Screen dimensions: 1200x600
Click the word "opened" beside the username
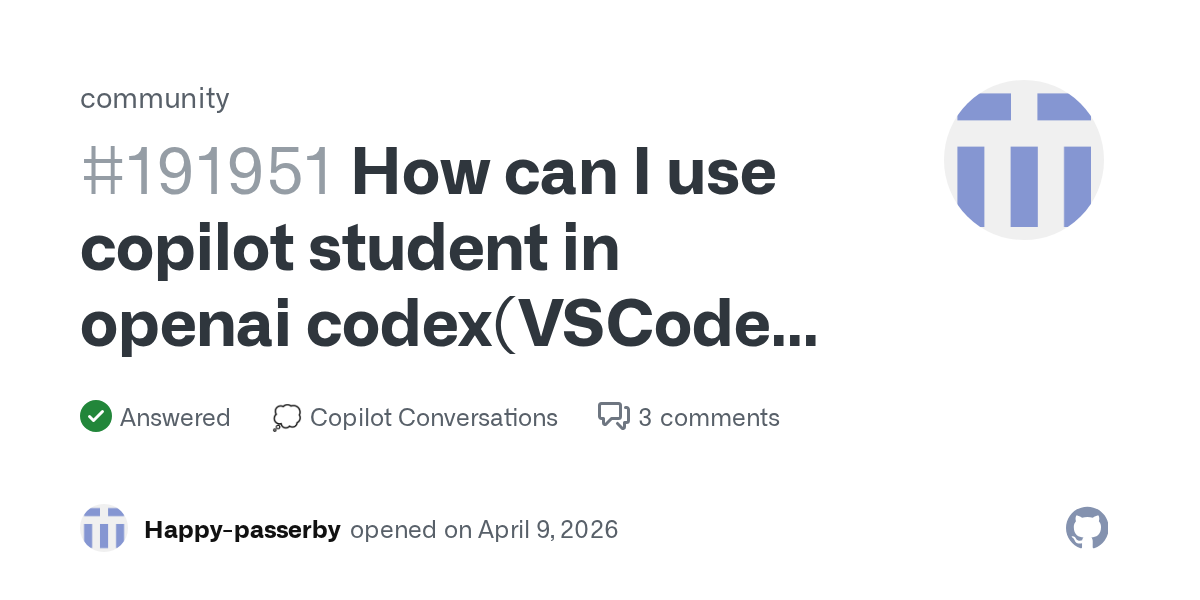click(x=393, y=529)
